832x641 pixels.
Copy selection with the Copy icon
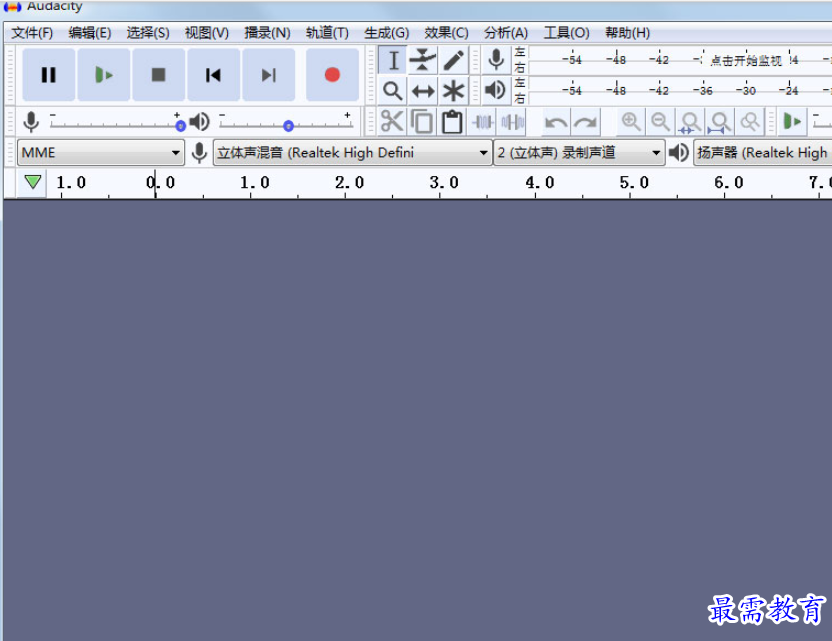tap(422, 122)
